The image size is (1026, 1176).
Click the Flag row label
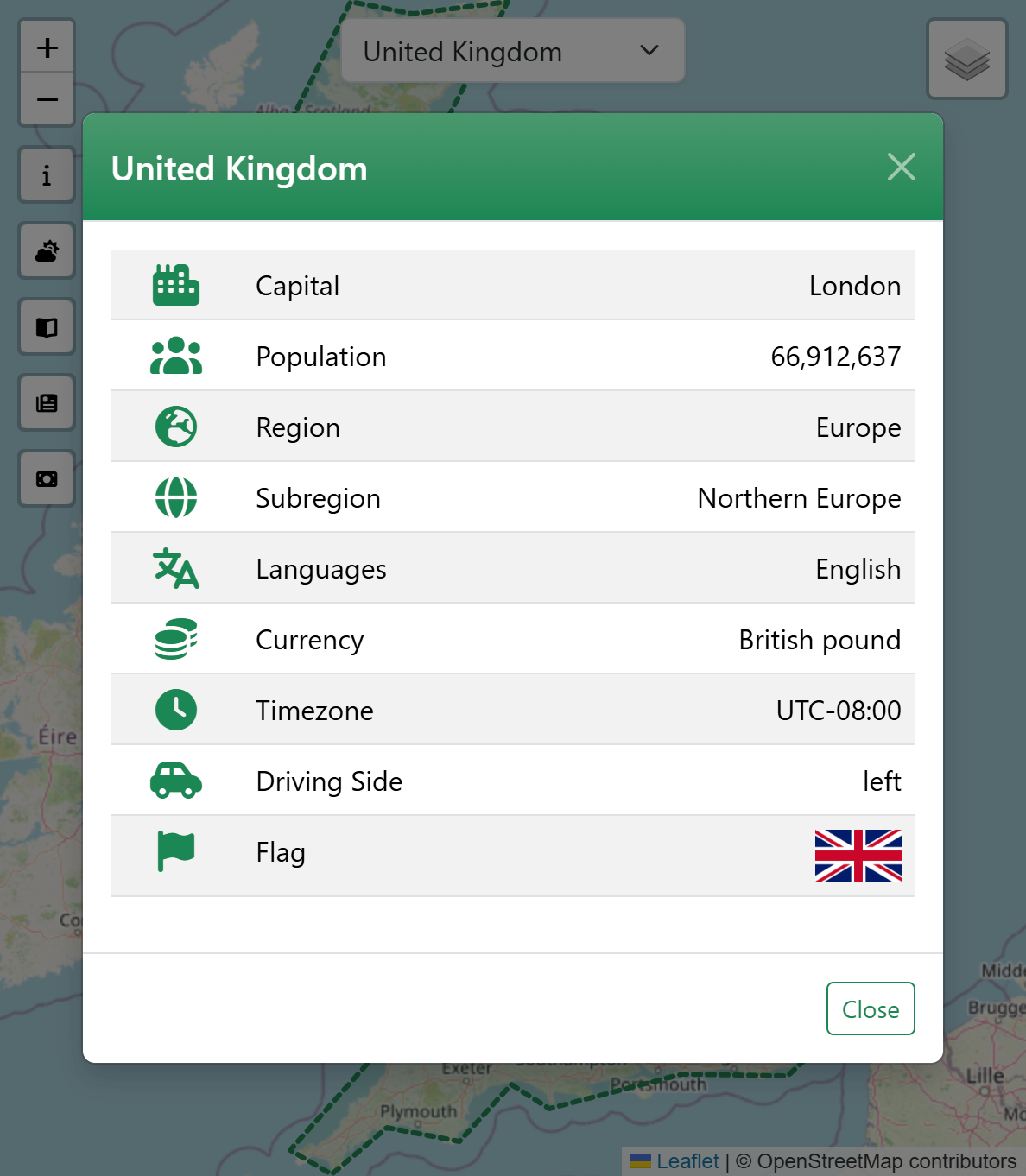(281, 852)
